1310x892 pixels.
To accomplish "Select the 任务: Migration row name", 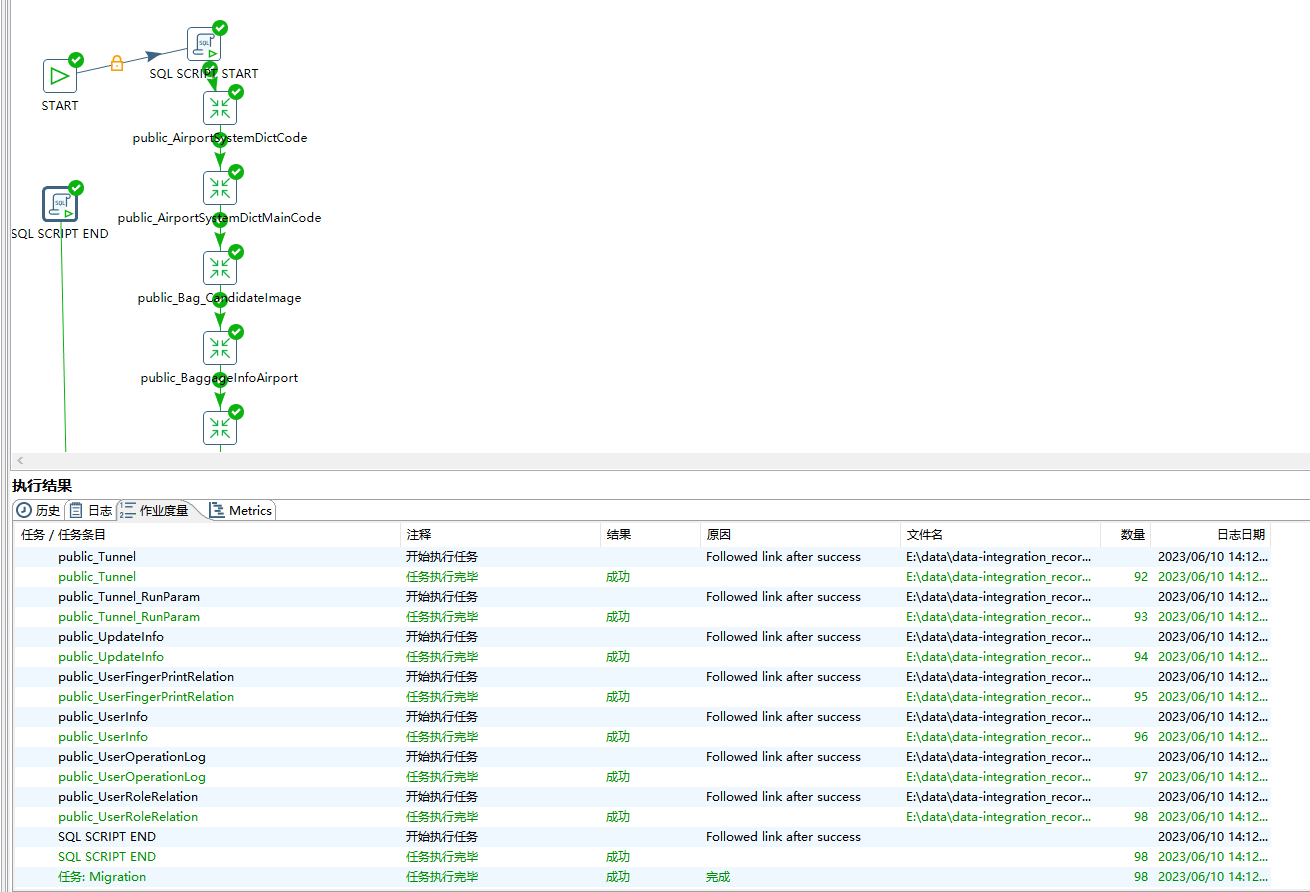I will coord(102,877).
